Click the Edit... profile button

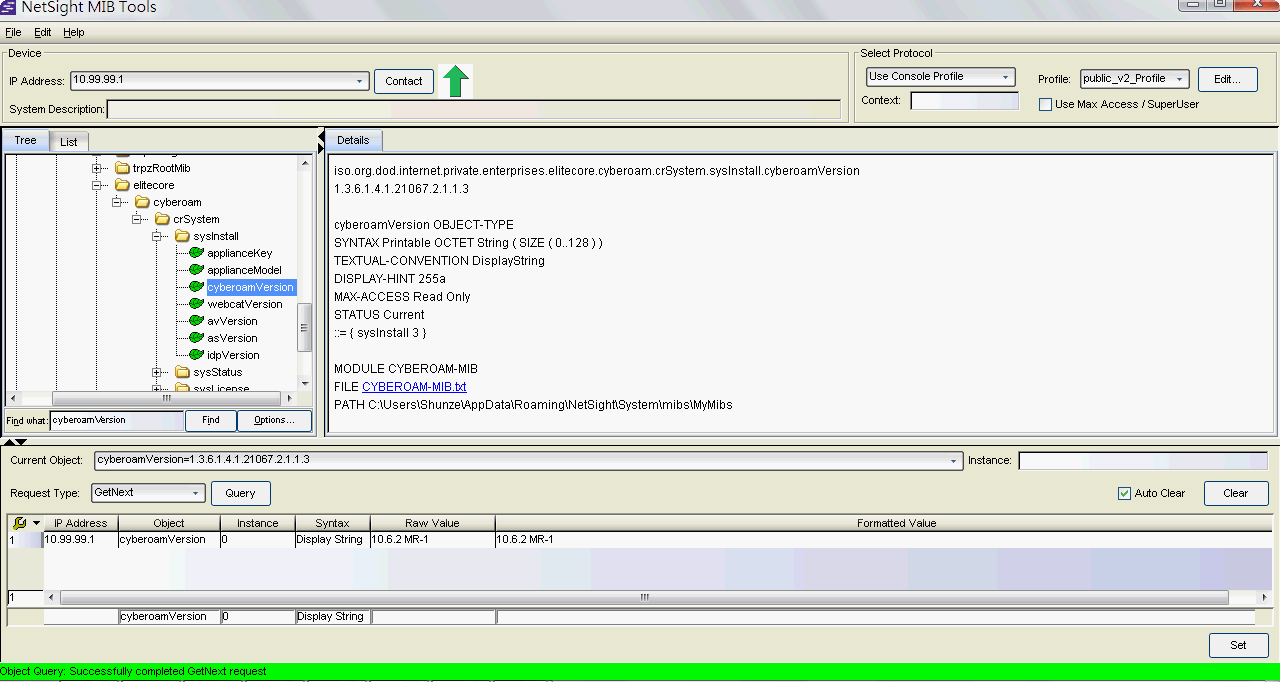(x=1227, y=79)
